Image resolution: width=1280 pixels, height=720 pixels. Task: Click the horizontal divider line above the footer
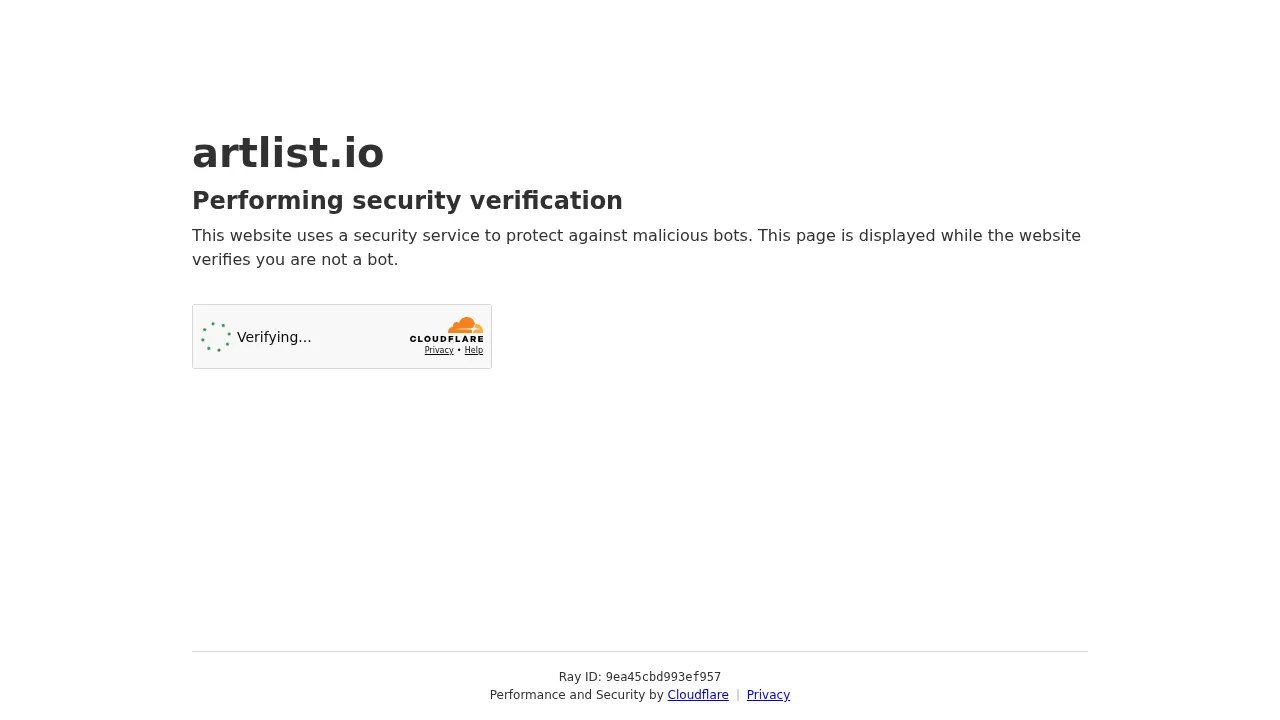[x=640, y=651]
